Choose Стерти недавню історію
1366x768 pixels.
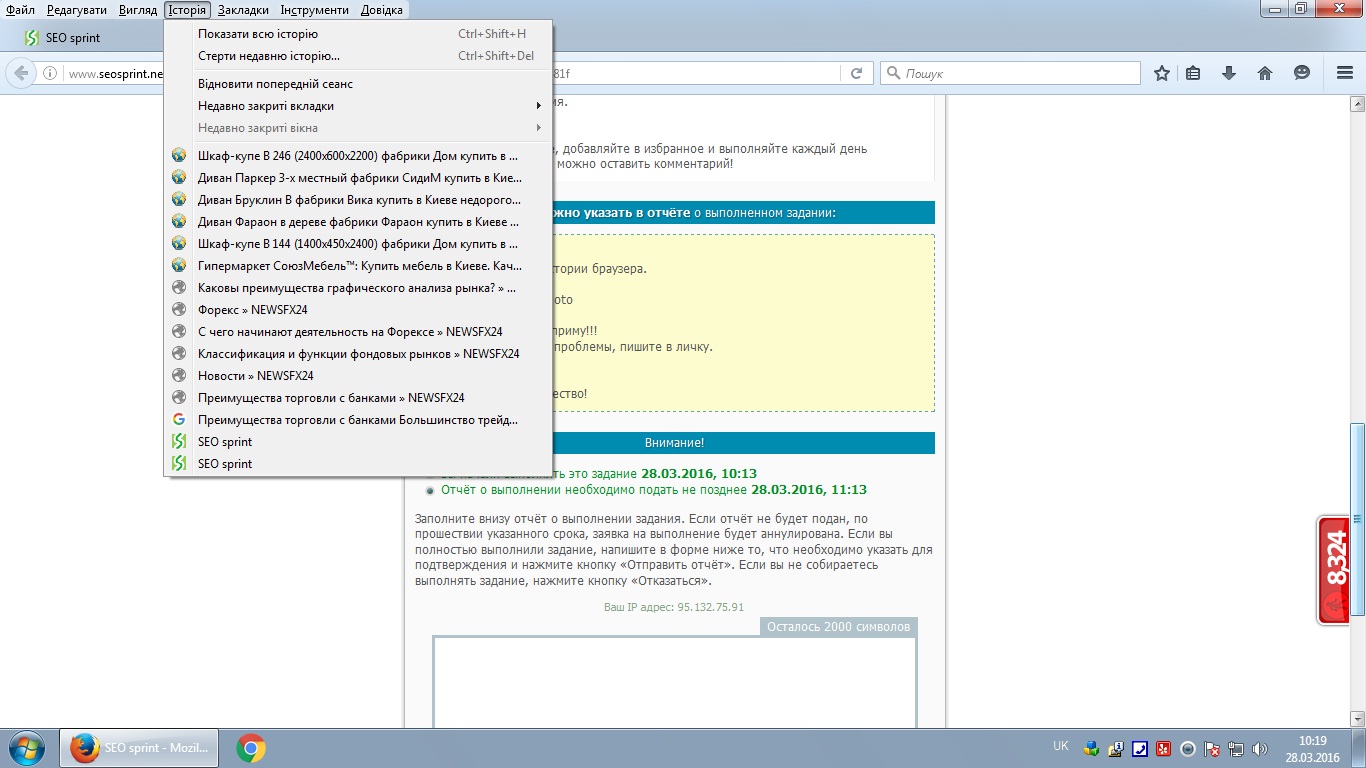click(x=358, y=56)
